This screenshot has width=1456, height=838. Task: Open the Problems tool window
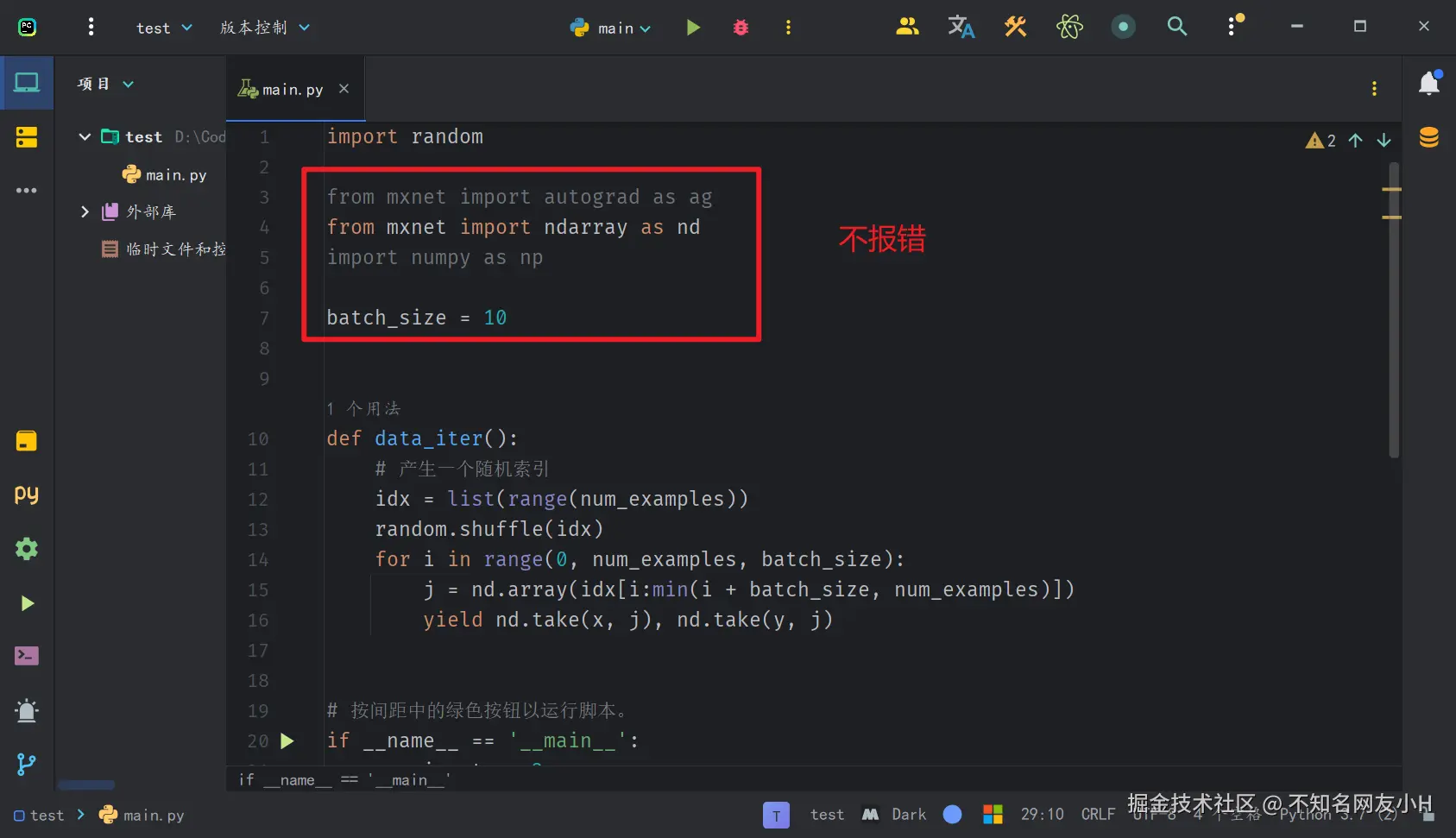(27, 710)
